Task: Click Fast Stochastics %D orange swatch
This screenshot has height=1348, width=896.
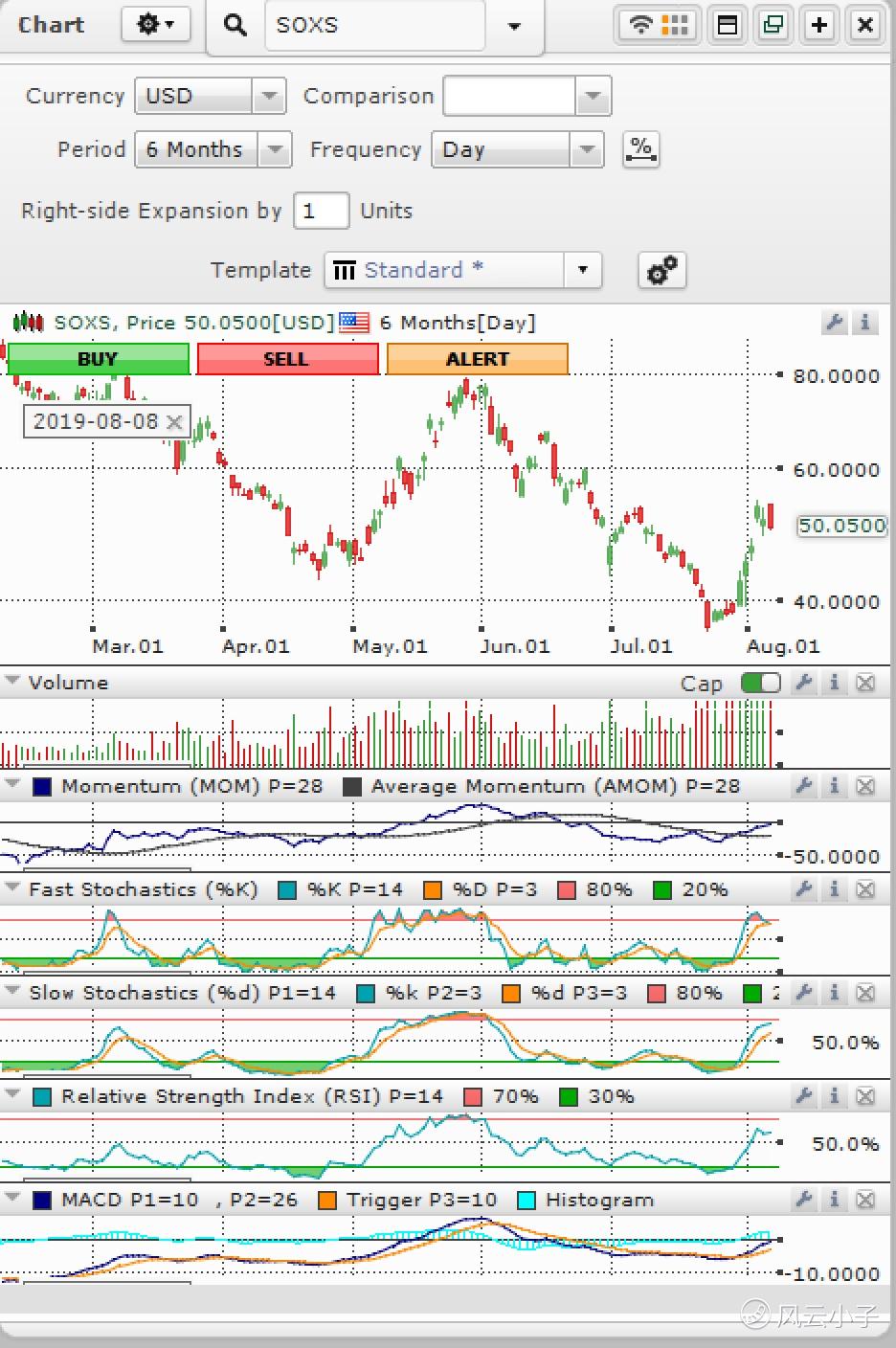Action: coord(433,890)
